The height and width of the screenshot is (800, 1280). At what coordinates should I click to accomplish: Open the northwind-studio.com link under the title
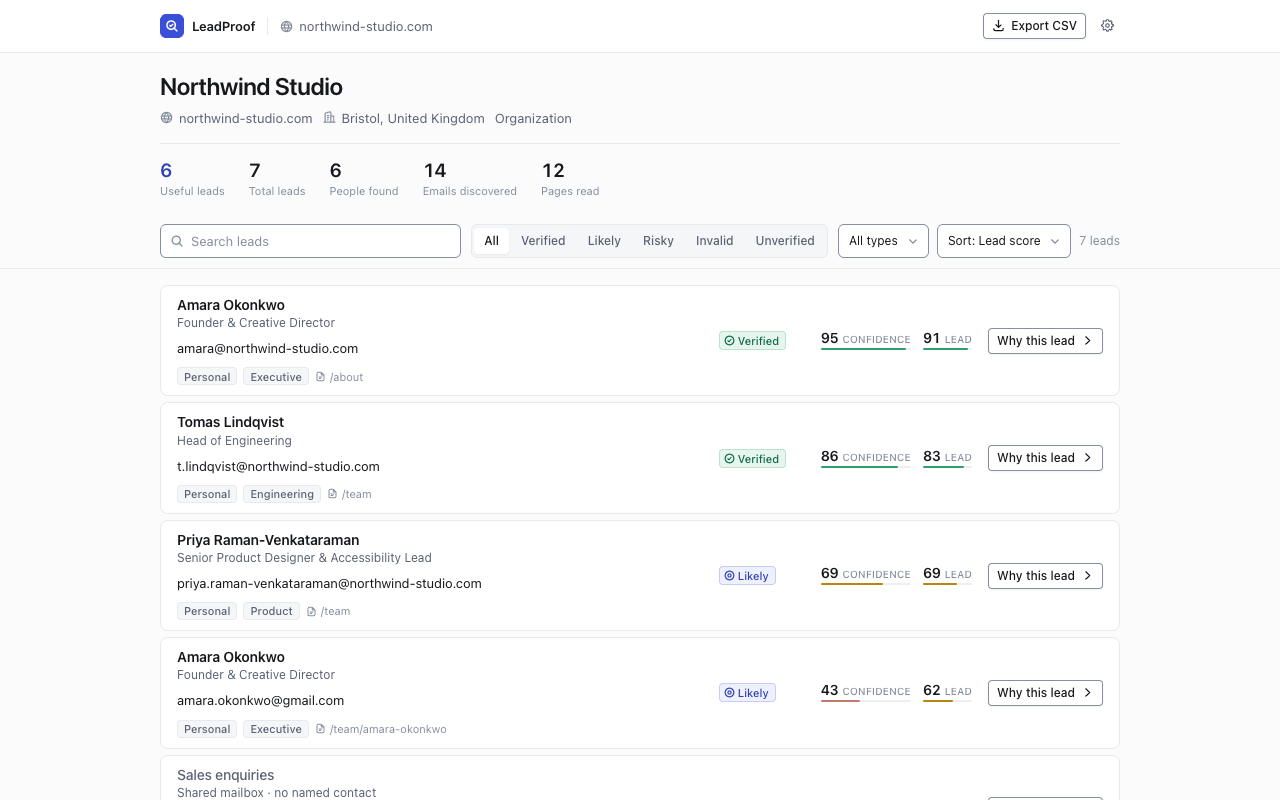(x=245, y=118)
